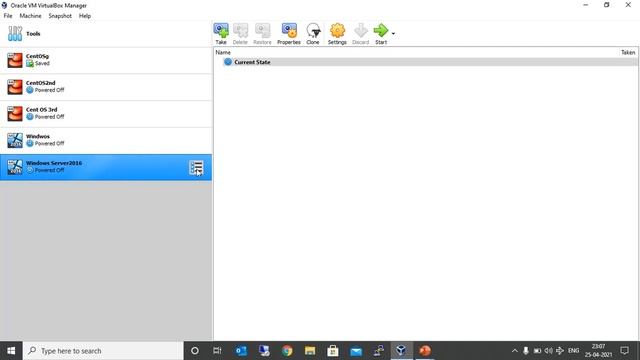Open machine tools menu on Windows Server2016

196,167
